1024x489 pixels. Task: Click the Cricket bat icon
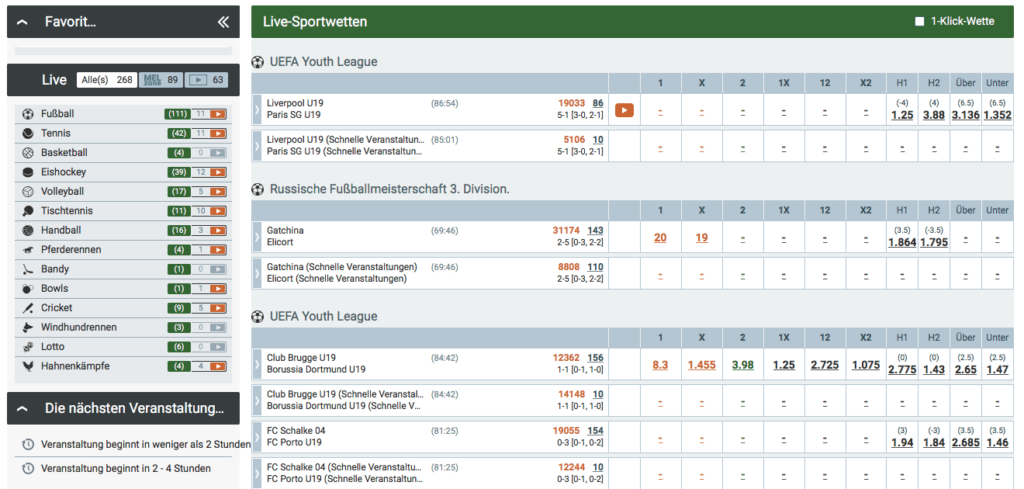coord(27,308)
